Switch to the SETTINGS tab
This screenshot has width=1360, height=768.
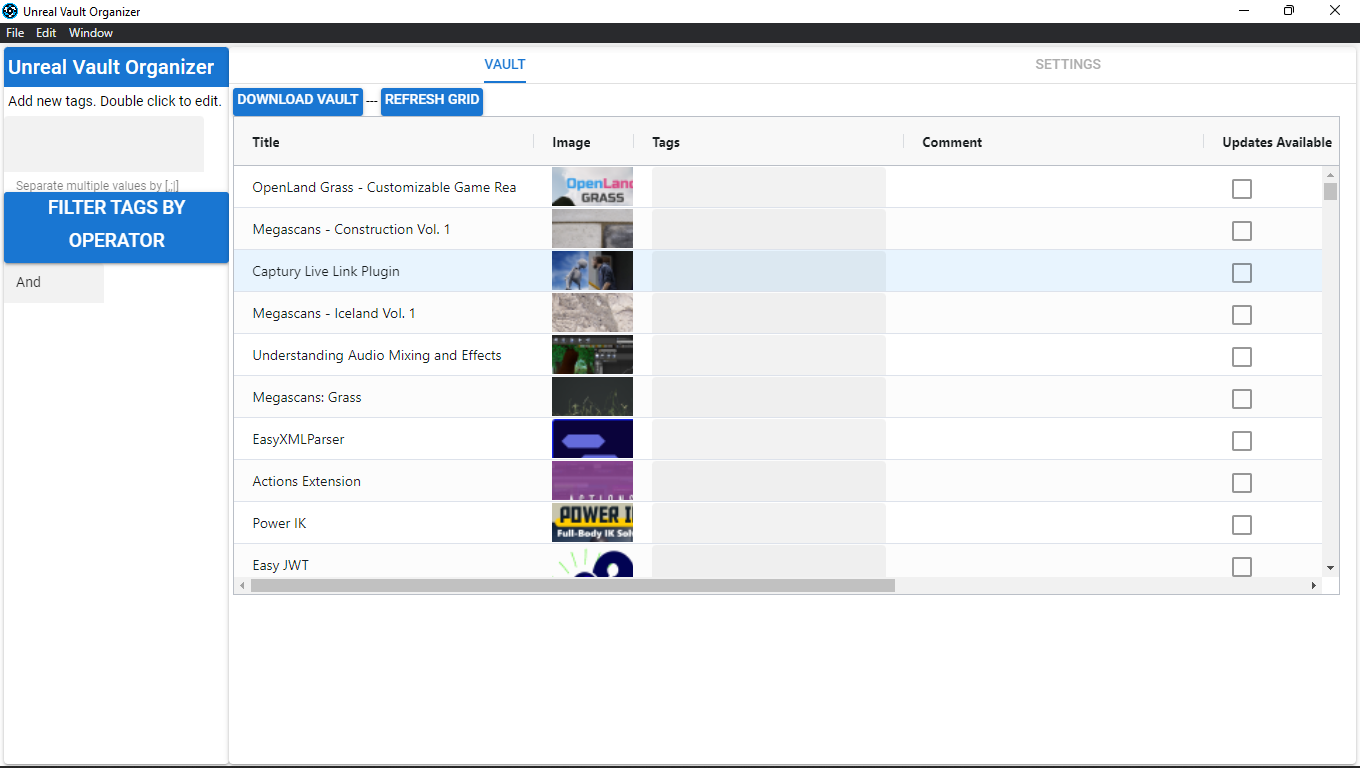[x=1068, y=64]
